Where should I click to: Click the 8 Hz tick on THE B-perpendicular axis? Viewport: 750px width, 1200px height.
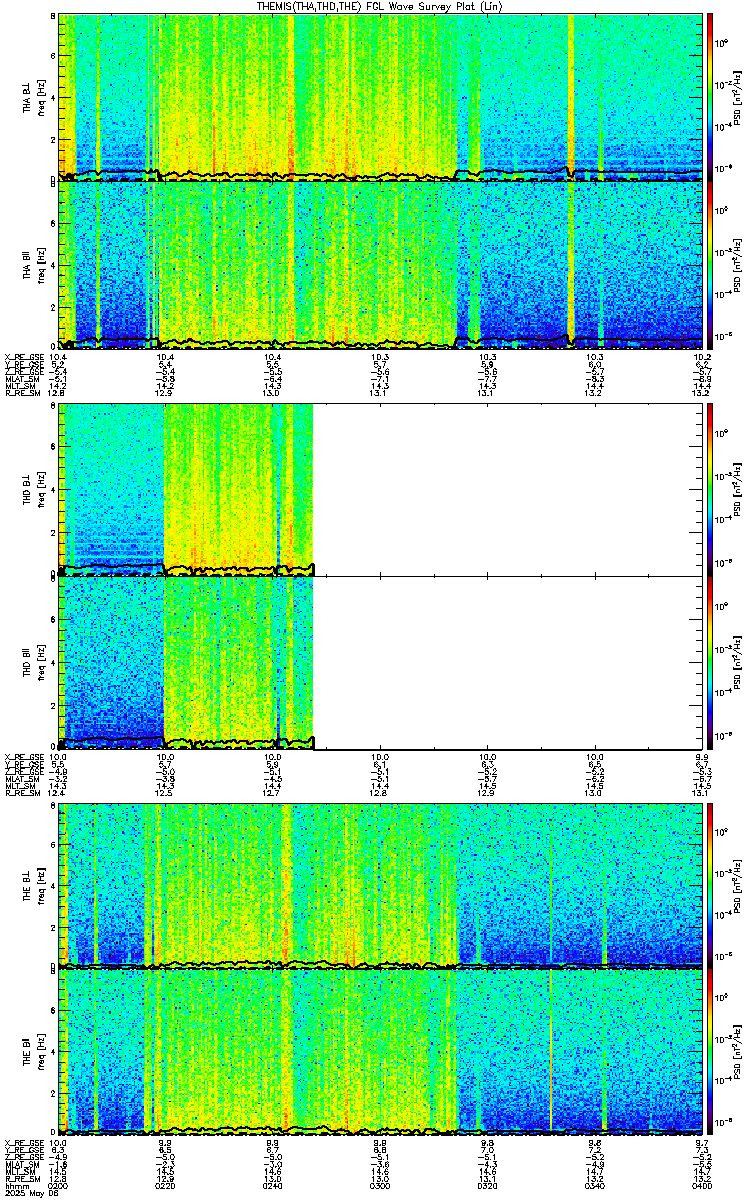coord(52,807)
